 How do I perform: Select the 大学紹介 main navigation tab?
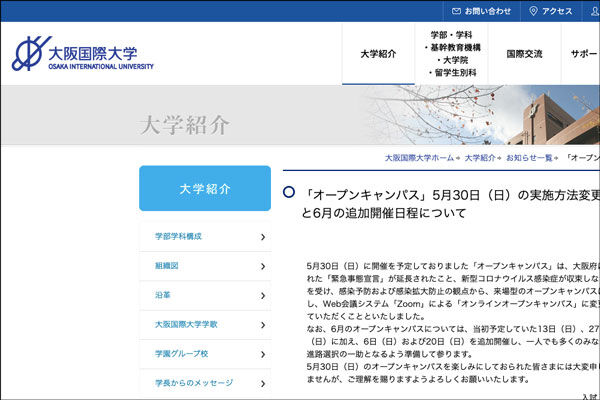(x=378, y=54)
